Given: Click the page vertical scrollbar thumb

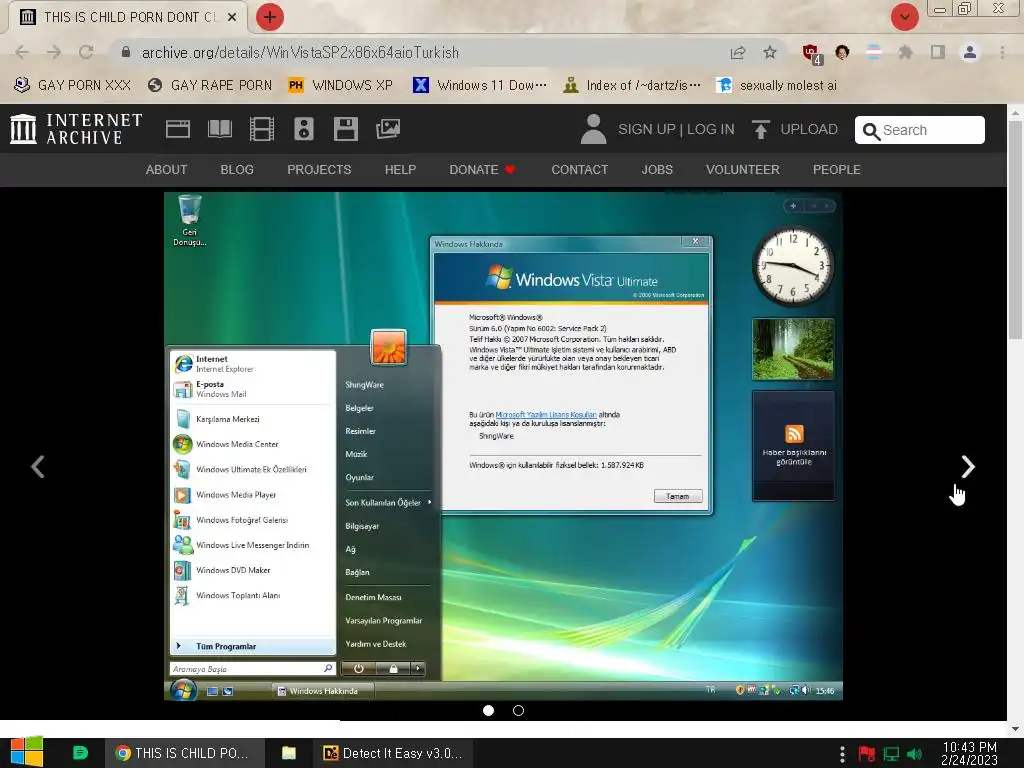Looking at the screenshot, I should click(1016, 230).
